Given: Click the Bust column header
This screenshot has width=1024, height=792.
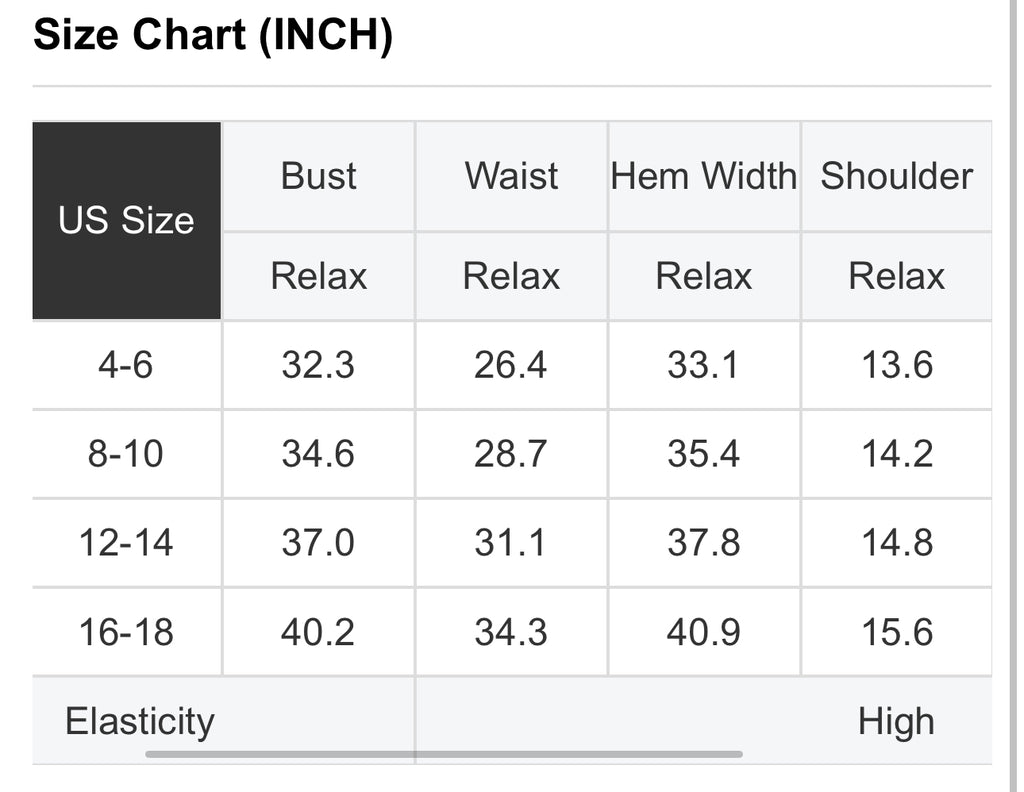Looking at the screenshot, I should [x=318, y=176].
